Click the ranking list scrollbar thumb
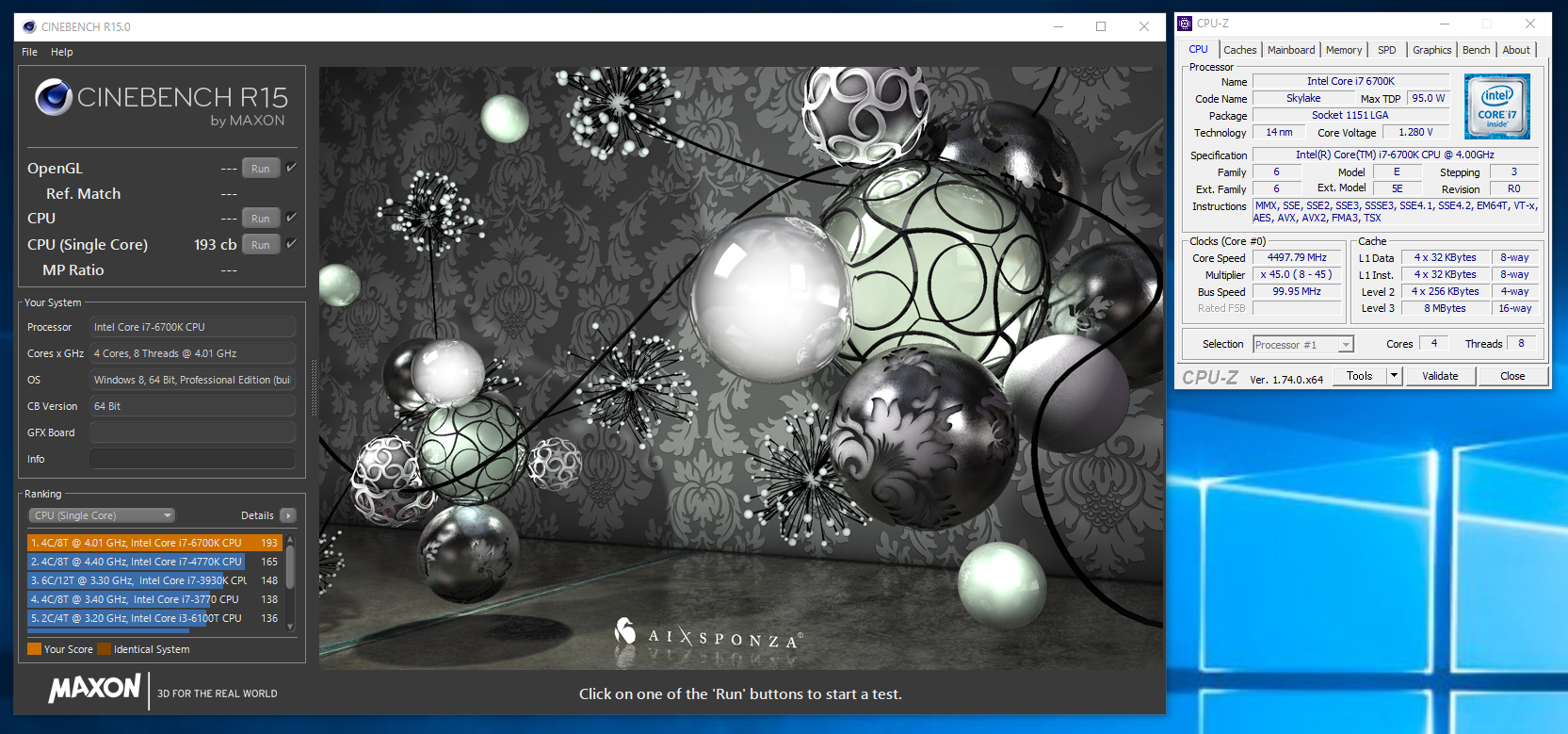Viewport: 1568px width, 734px height. [x=290, y=565]
